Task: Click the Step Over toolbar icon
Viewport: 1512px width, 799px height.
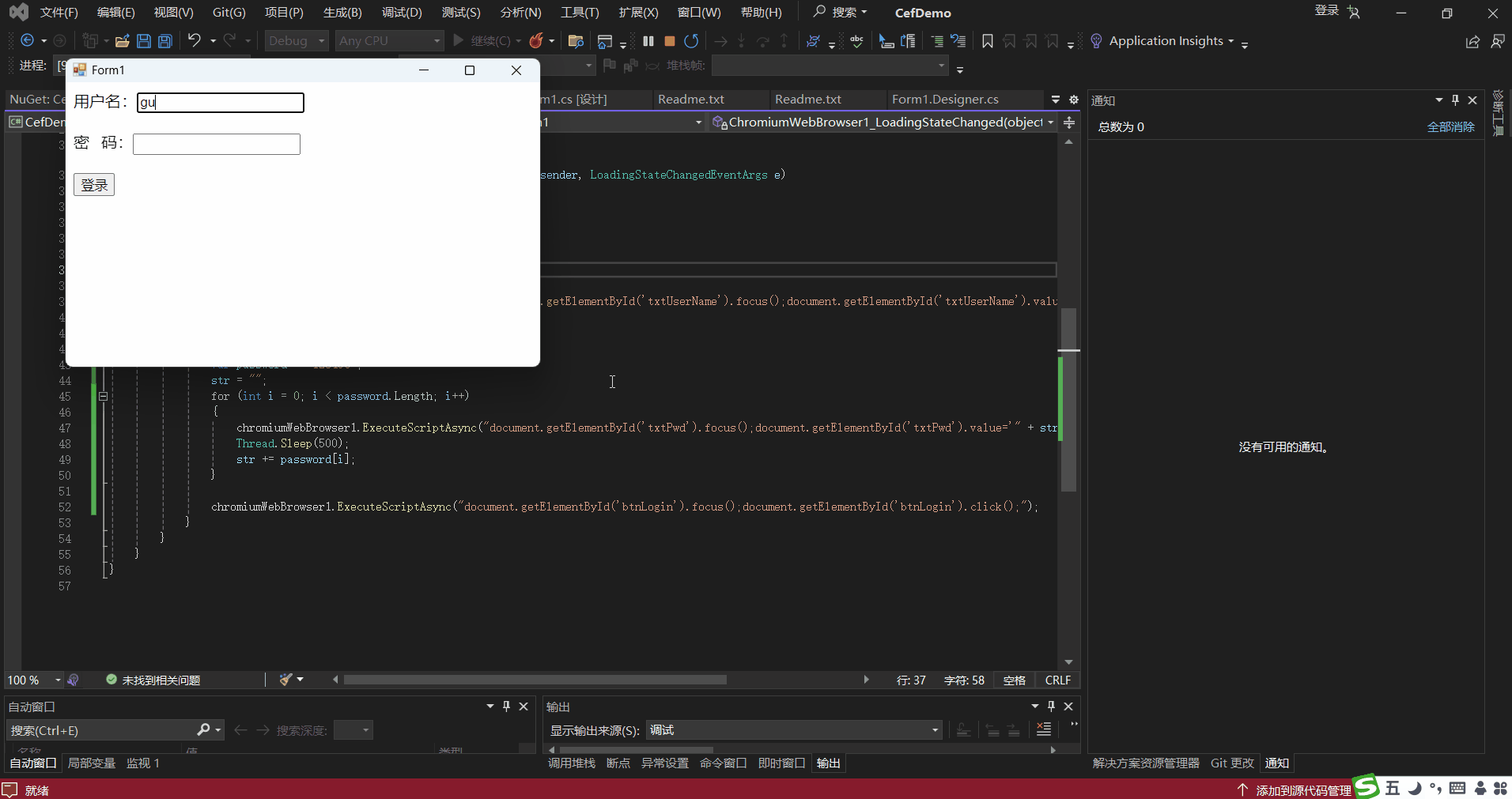Action: [x=762, y=40]
